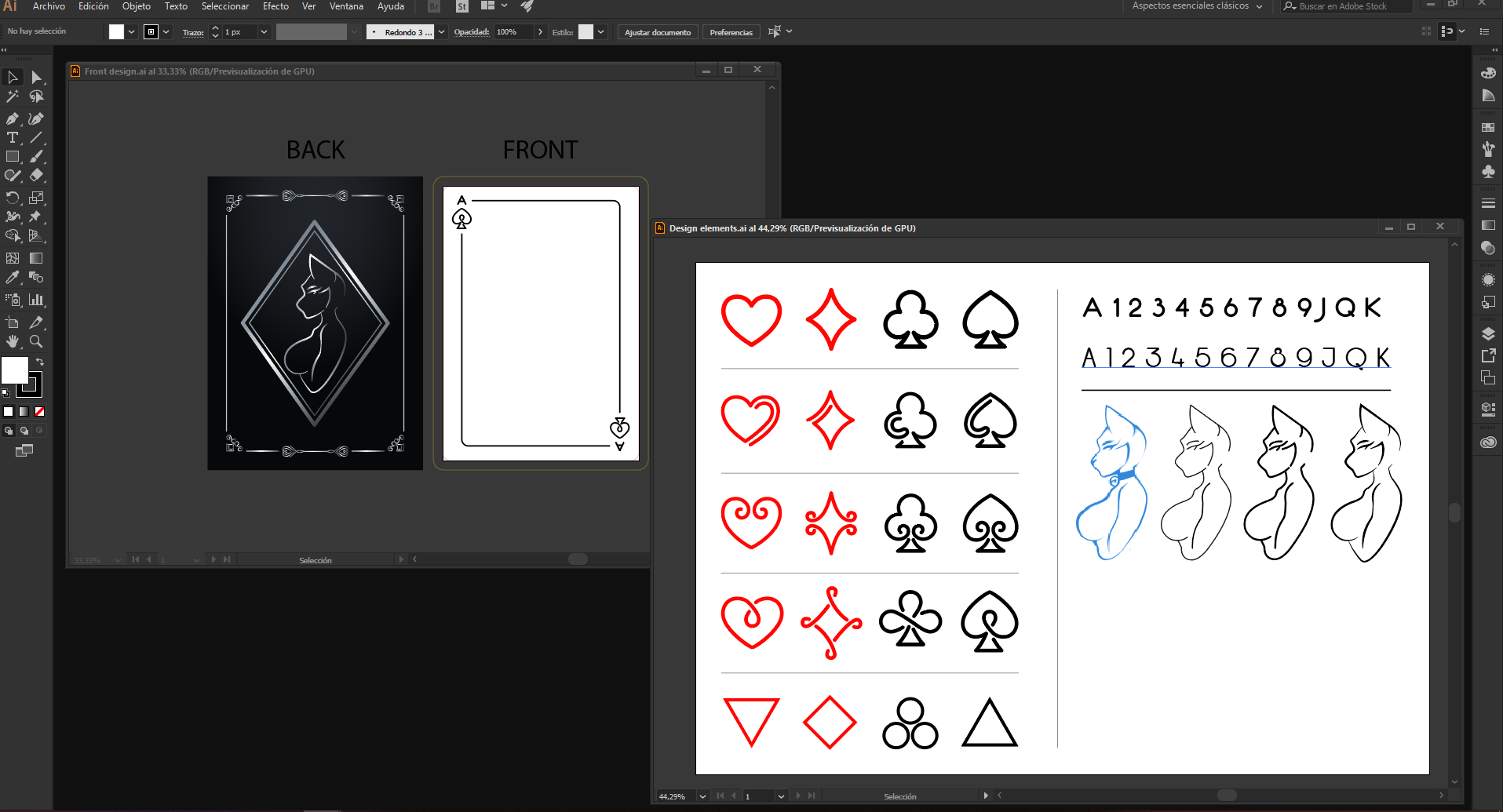Select the Rectangle tool
The width and height of the screenshot is (1503, 812).
[x=13, y=157]
